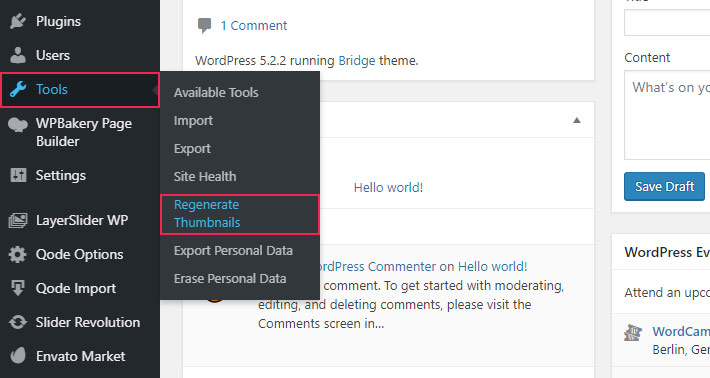Screen dimensions: 710x378
Task: Open Regenerate Thumbnails in the Tools submenu
Action: pyautogui.click(x=207, y=214)
